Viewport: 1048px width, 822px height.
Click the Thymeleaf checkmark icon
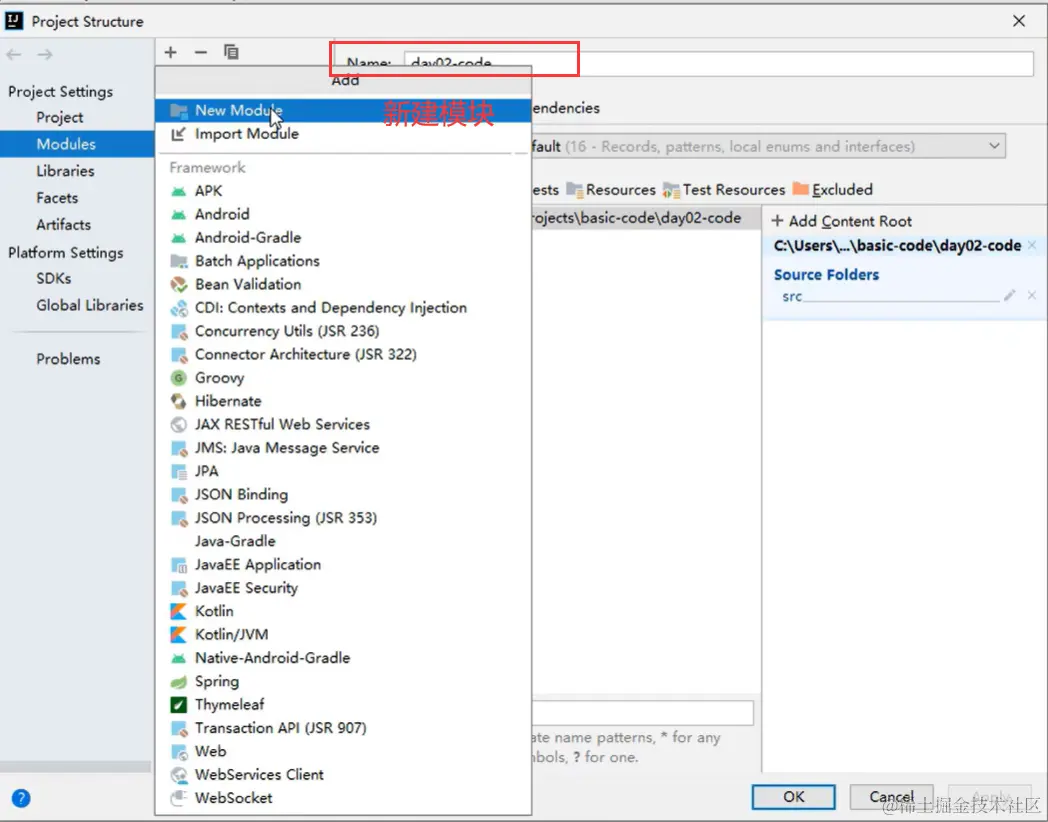point(178,705)
